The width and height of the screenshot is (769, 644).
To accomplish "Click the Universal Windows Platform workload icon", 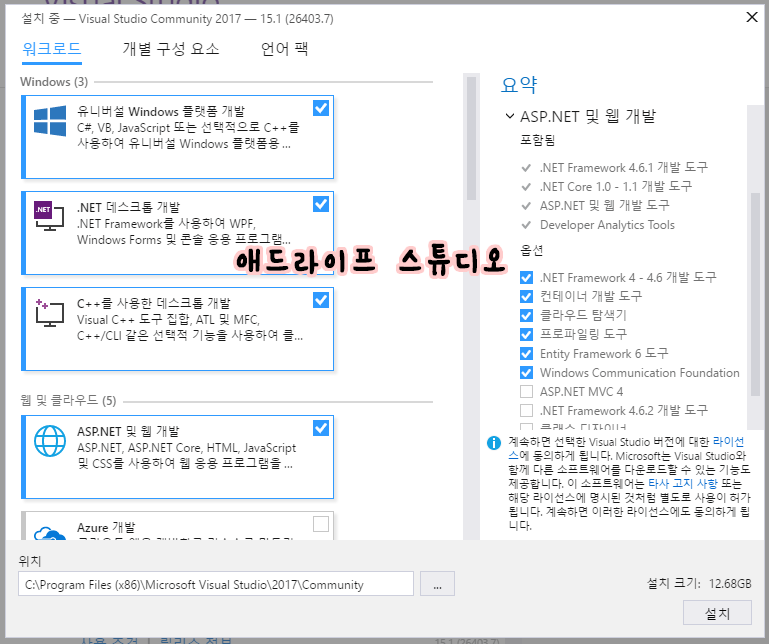I will [50, 121].
